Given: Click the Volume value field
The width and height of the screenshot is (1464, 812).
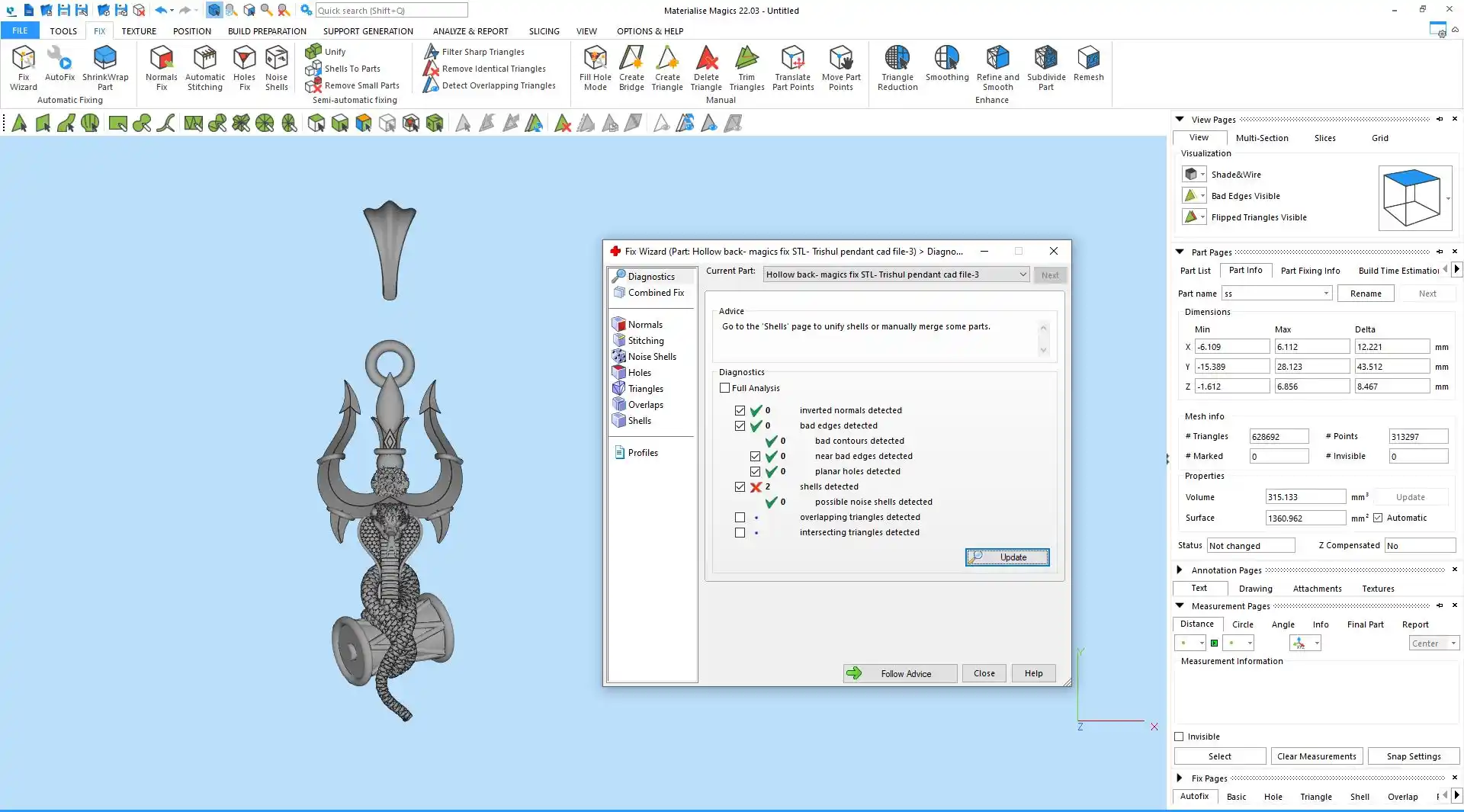Looking at the screenshot, I should point(1305,497).
